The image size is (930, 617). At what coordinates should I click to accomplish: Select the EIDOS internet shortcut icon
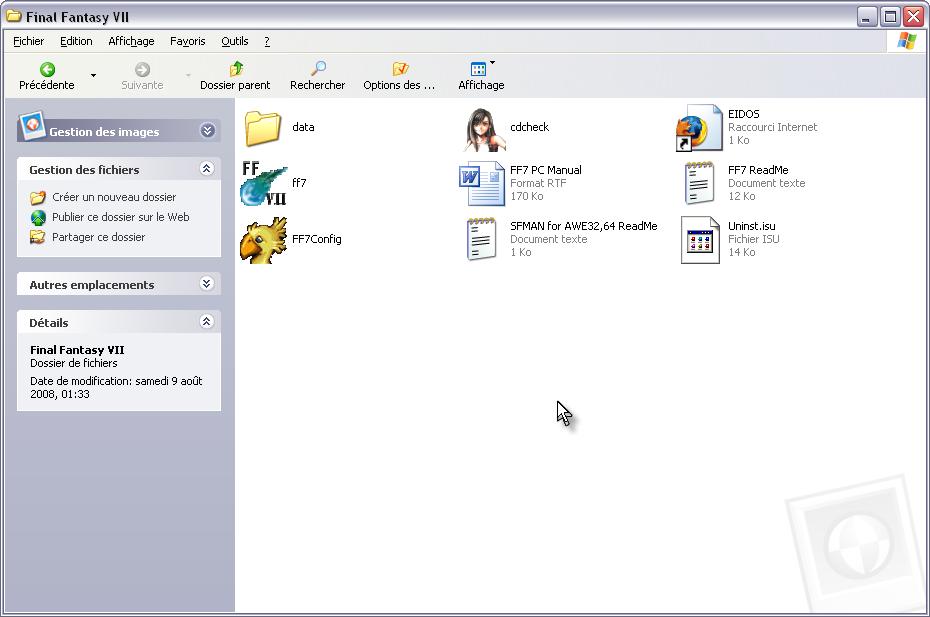pyautogui.click(x=700, y=128)
